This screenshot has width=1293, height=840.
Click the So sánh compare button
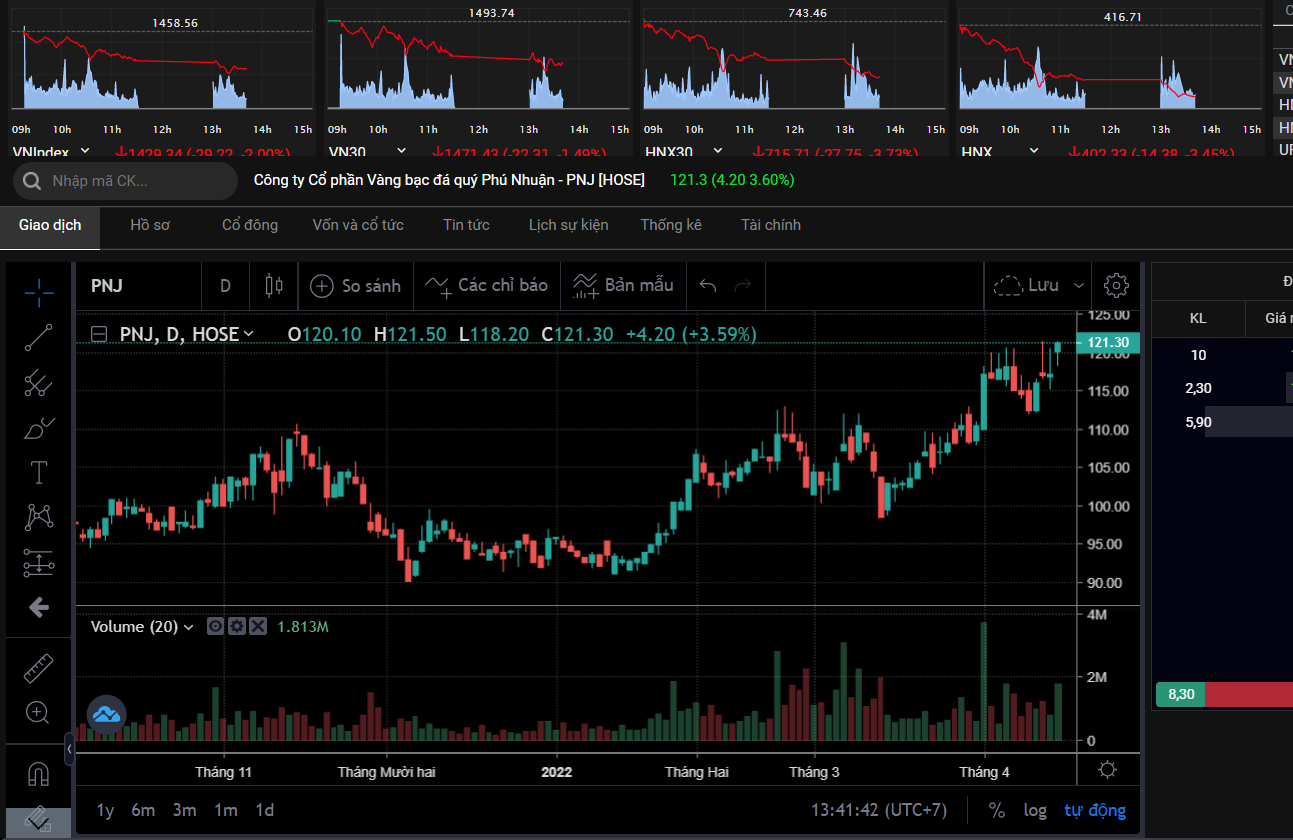tap(356, 286)
